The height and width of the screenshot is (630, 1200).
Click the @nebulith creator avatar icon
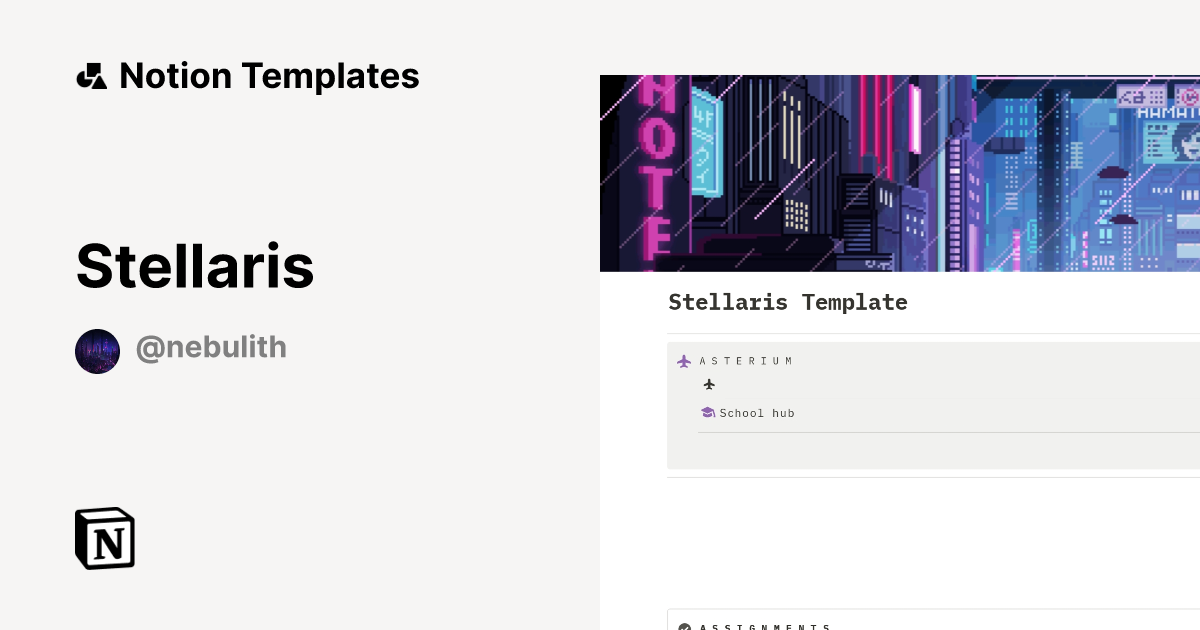click(x=97, y=350)
